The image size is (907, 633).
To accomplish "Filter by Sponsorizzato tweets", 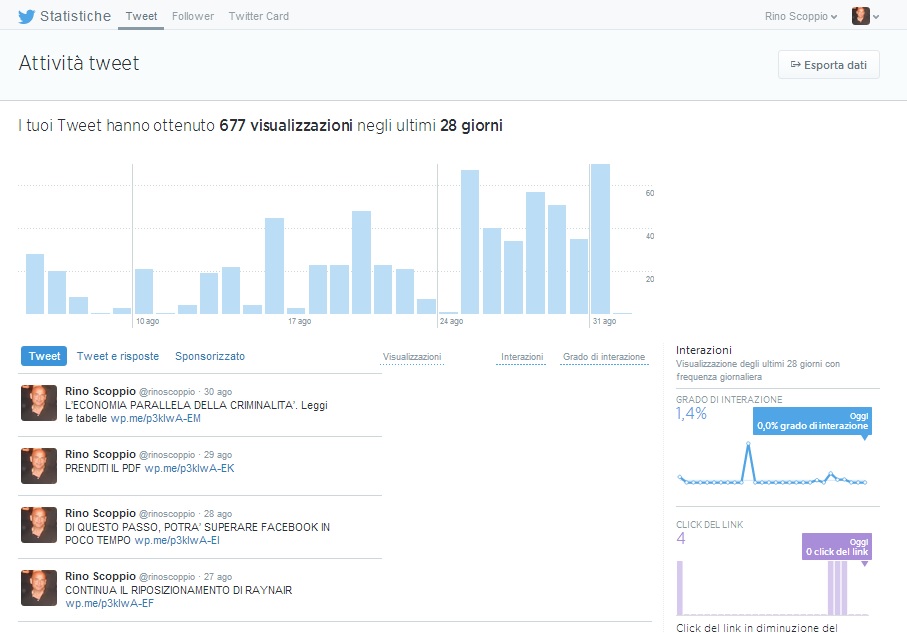I will [x=210, y=356].
